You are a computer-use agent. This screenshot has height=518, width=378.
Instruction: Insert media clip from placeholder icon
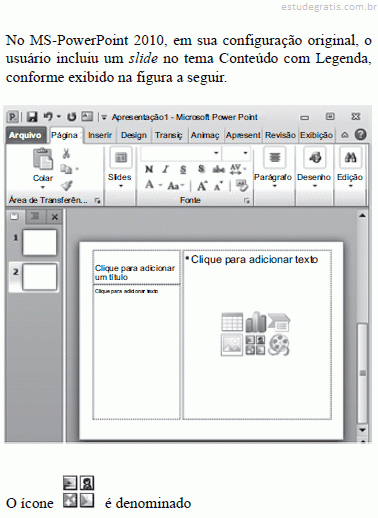279,345
